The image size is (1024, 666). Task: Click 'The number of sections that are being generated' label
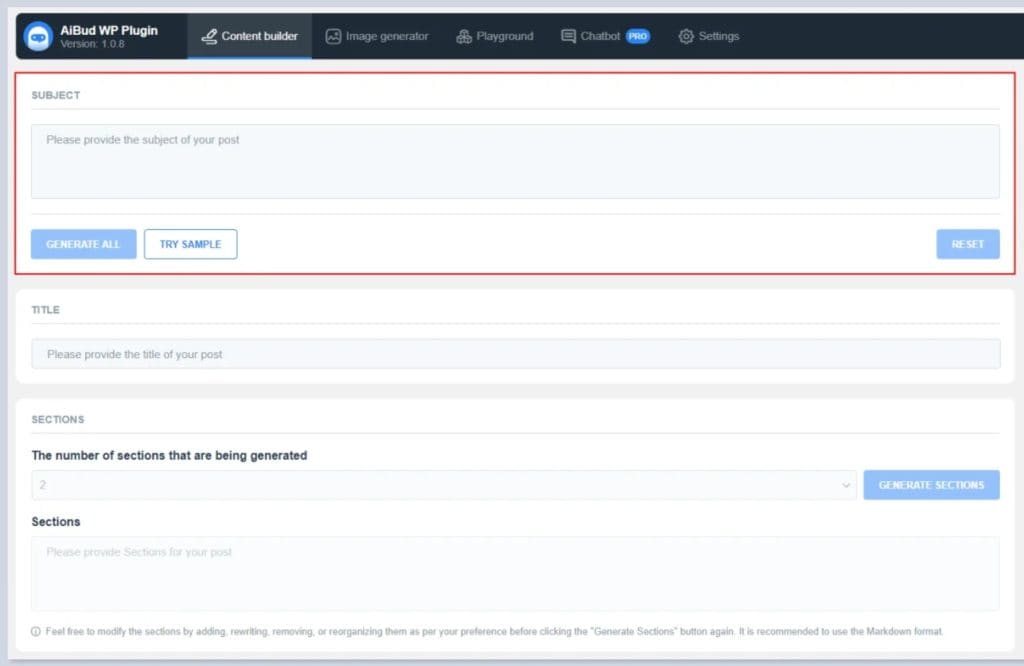coord(169,455)
